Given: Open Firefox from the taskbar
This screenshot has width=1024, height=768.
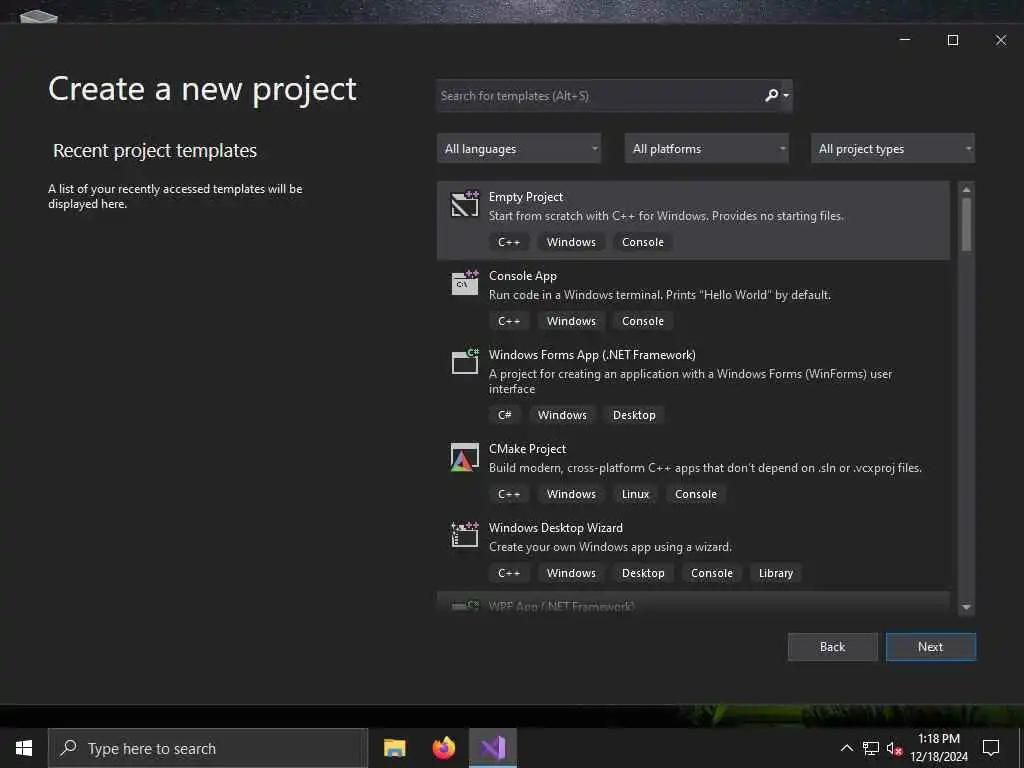Looking at the screenshot, I should 443,748.
